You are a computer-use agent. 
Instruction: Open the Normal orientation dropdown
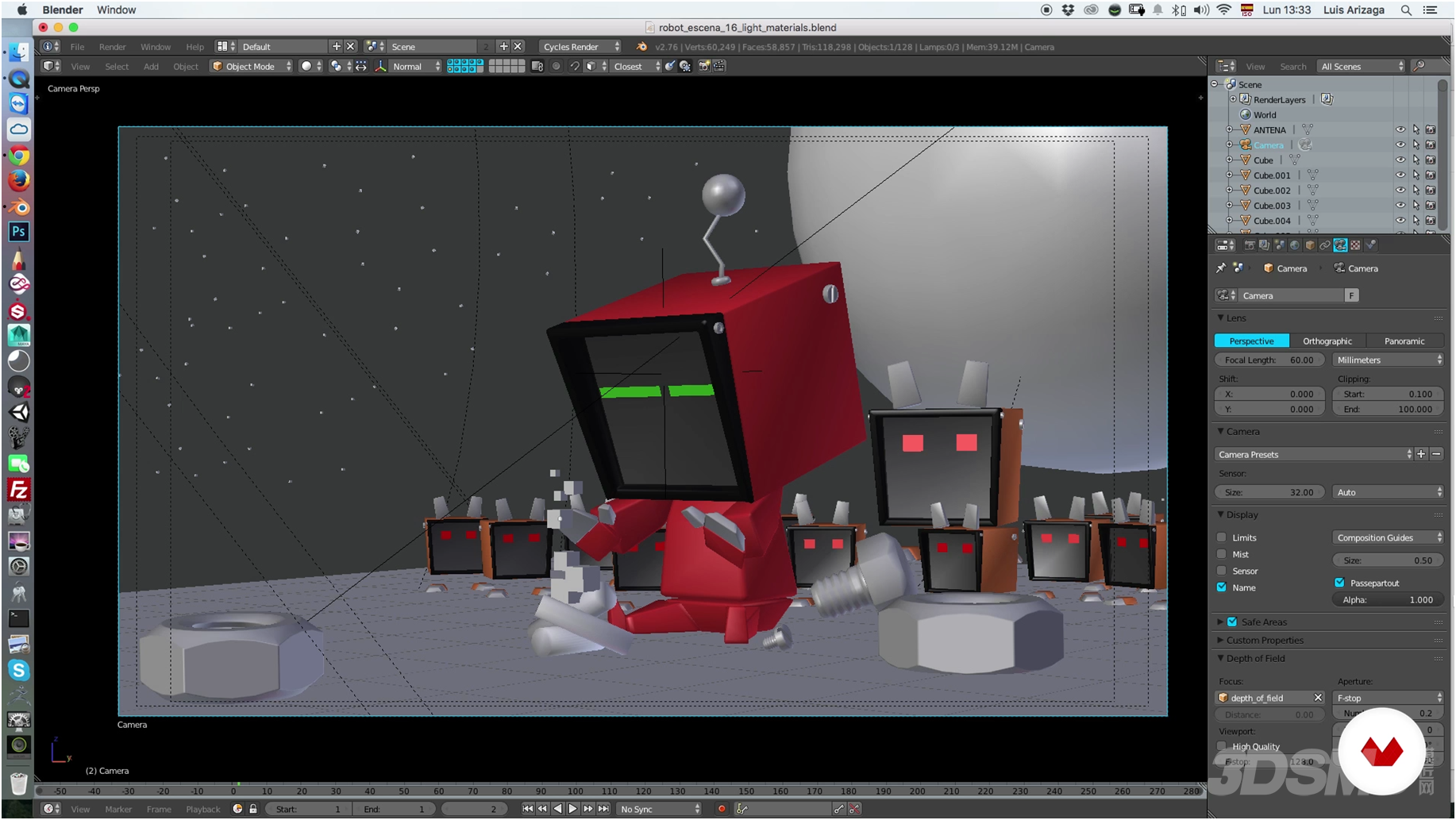416,66
